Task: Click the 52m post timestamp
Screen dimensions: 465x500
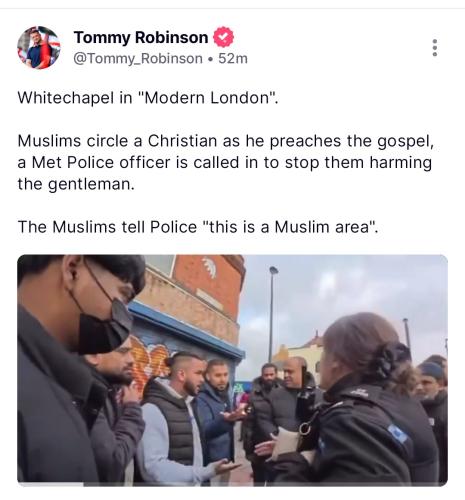Action: pyautogui.click(x=233, y=59)
